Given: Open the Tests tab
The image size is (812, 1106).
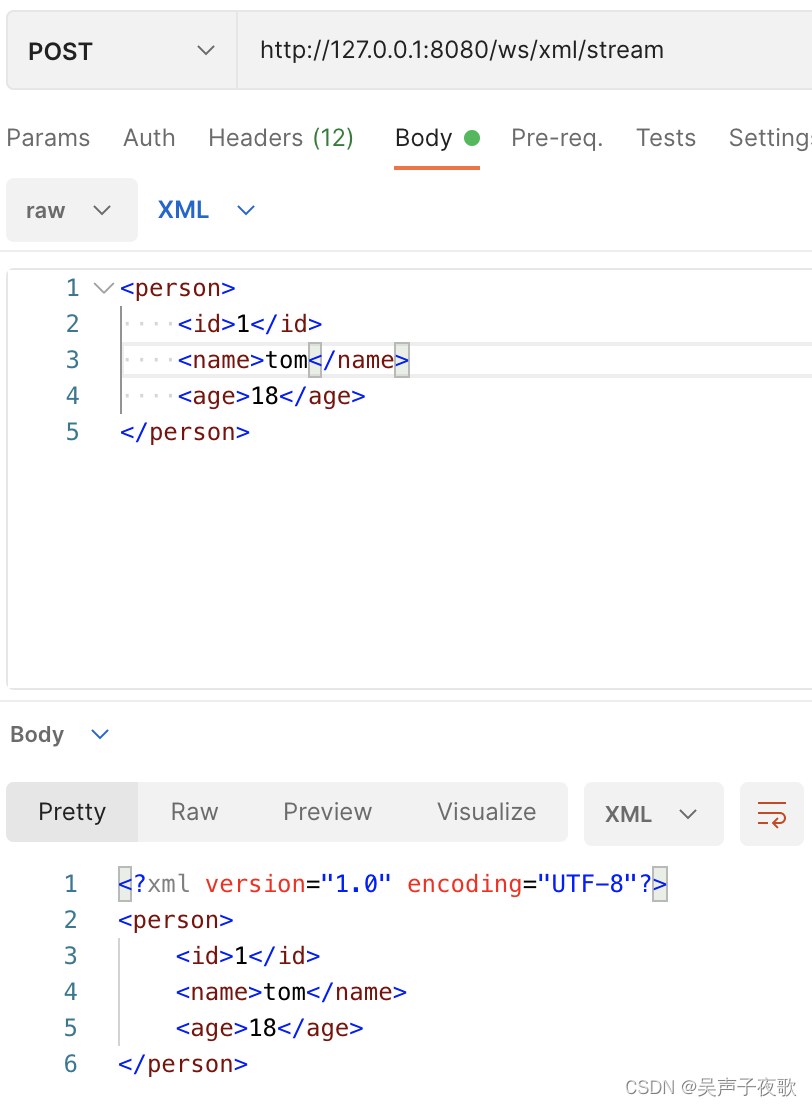Looking at the screenshot, I should click(666, 138).
